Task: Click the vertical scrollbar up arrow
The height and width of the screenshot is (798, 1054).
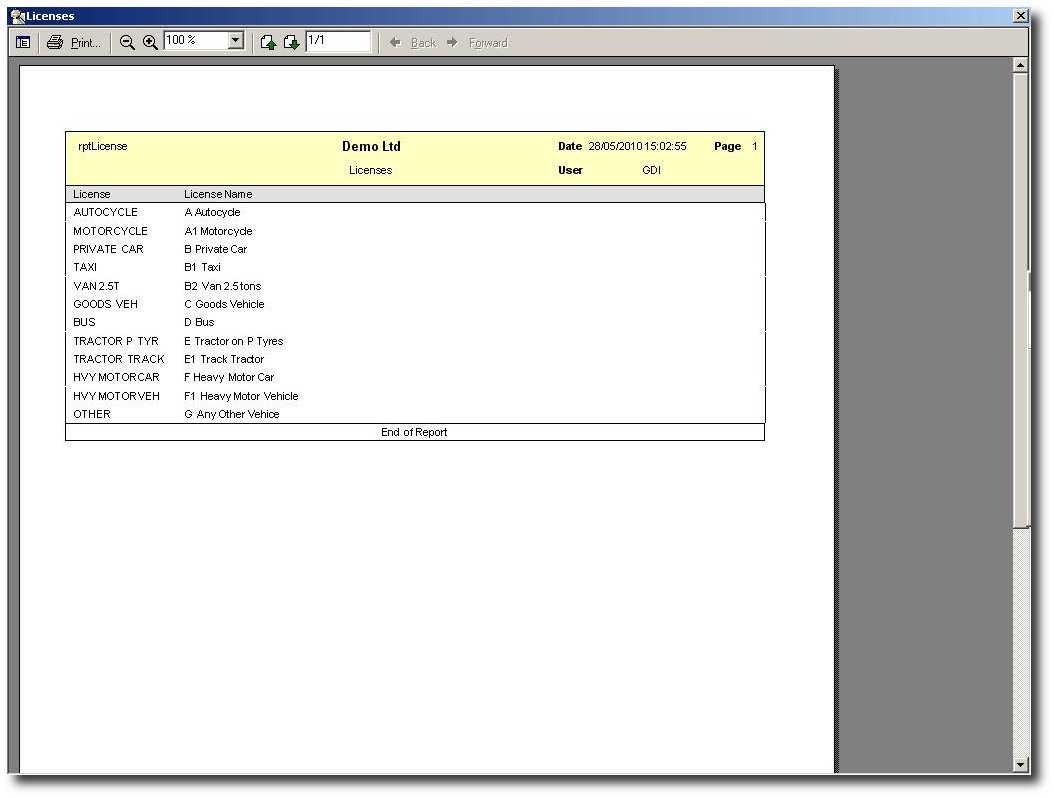Action: [x=1020, y=65]
